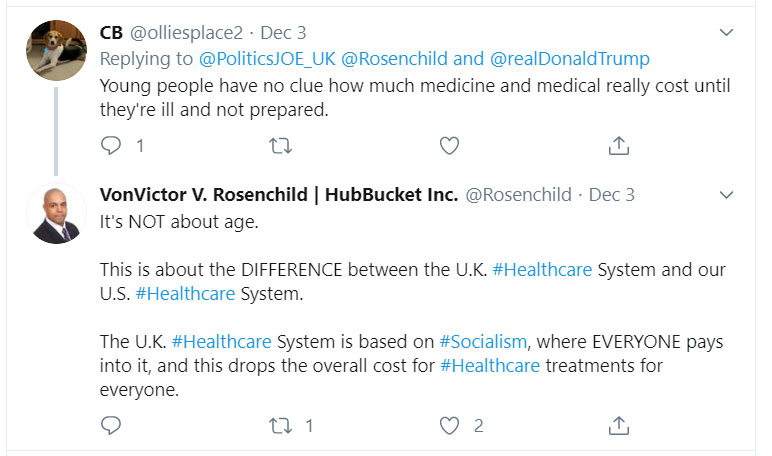Open #Healthcare hashtag after U.K.
This screenshot has height=456, width=772.
(542, 270)
